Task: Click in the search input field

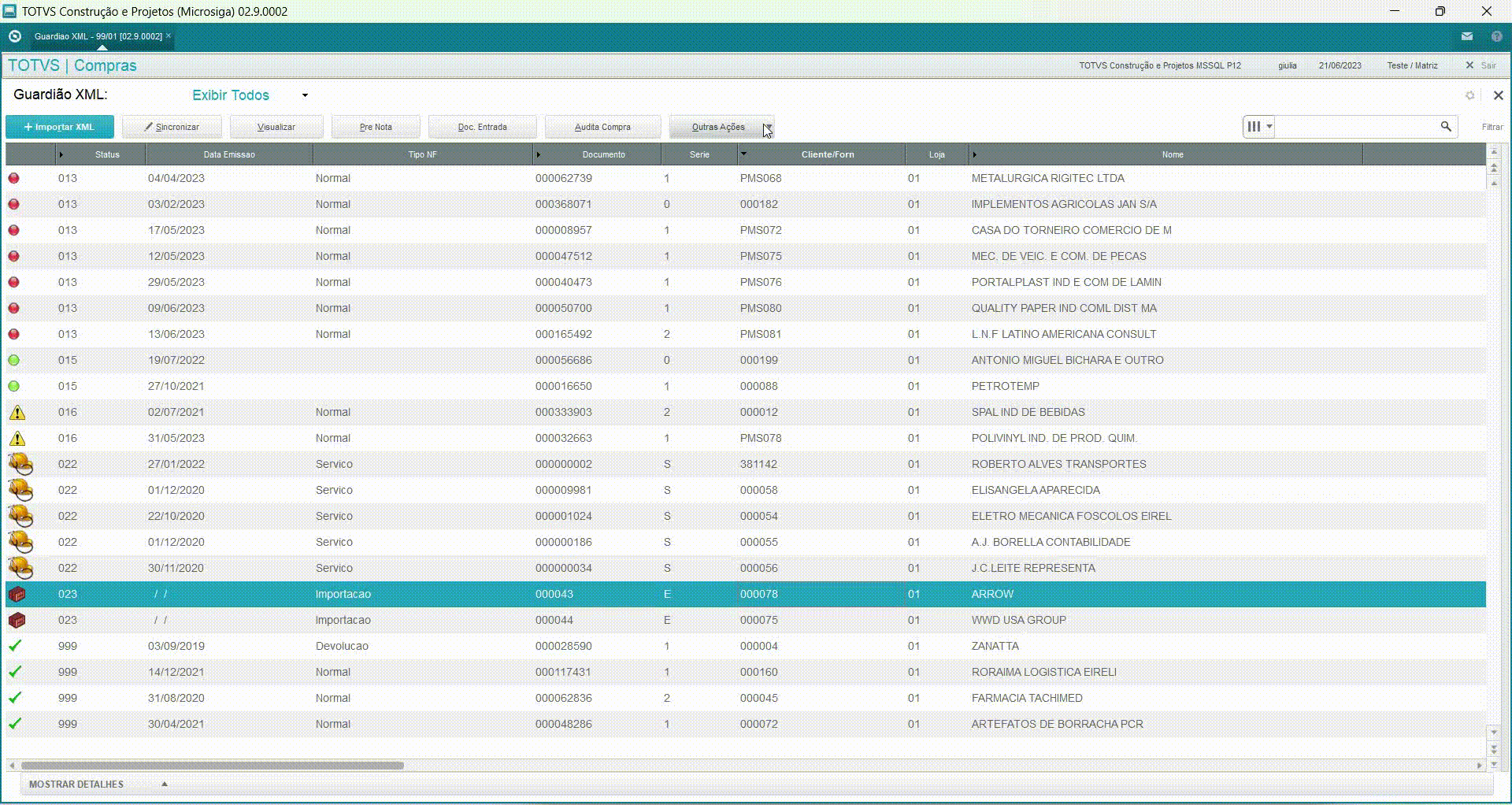Action: [x=1356, y=126]
